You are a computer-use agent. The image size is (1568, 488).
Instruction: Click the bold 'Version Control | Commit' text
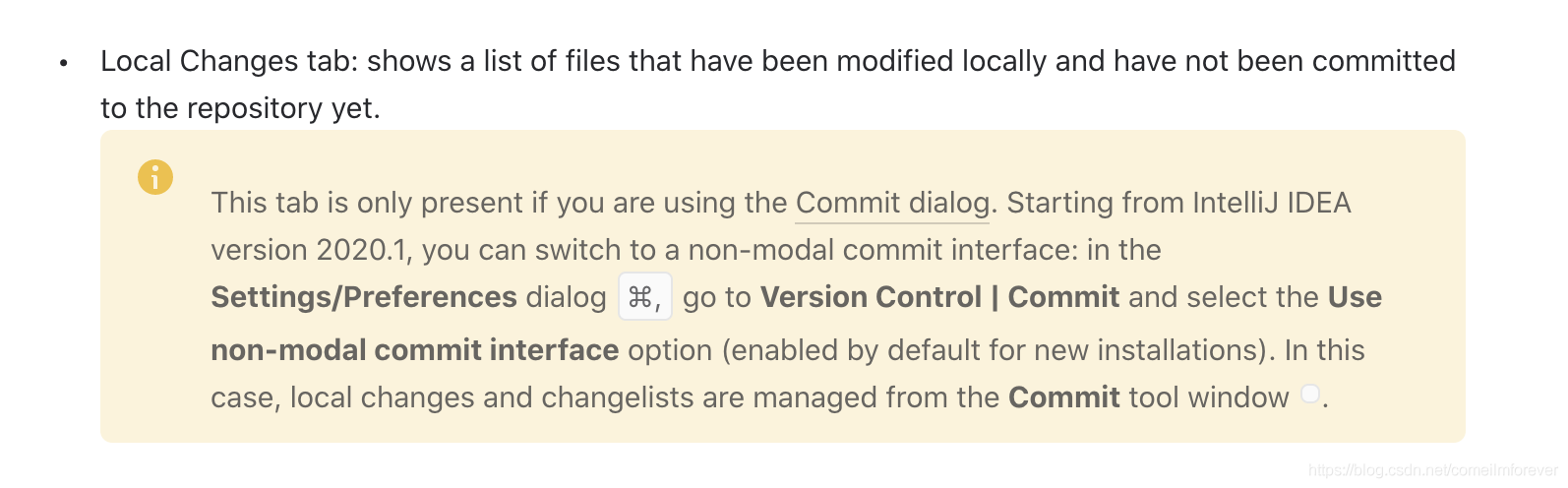(x=939, y=297)
